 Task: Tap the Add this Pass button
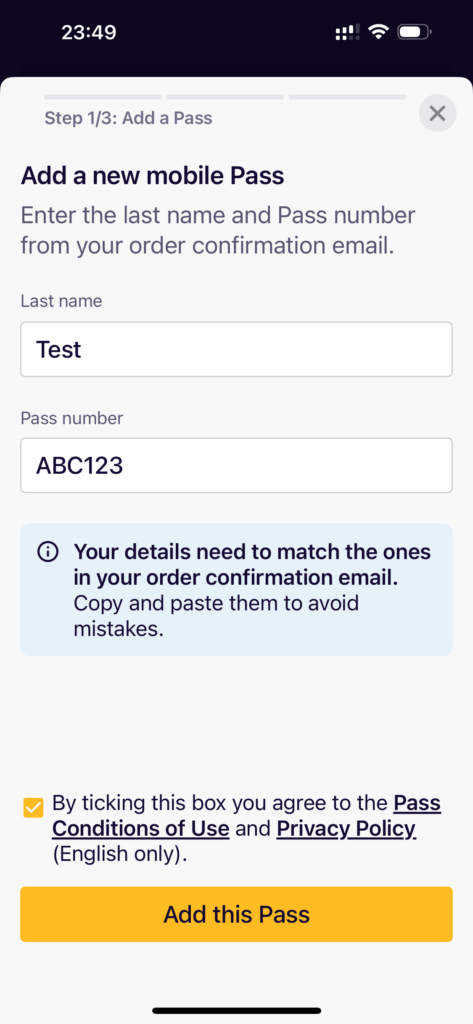coord(236,914)
